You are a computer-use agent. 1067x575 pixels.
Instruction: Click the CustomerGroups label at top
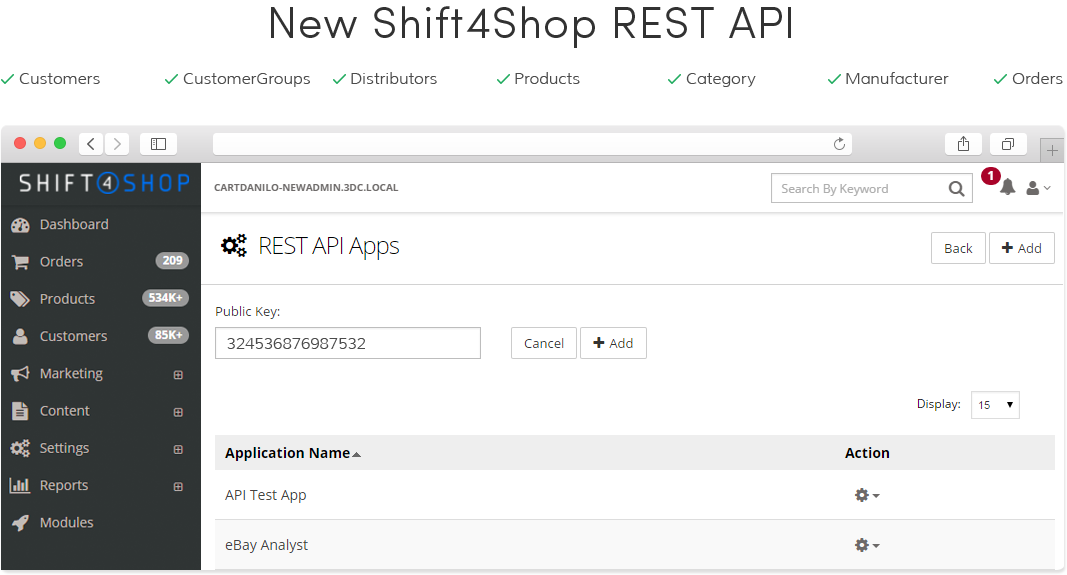246,79
